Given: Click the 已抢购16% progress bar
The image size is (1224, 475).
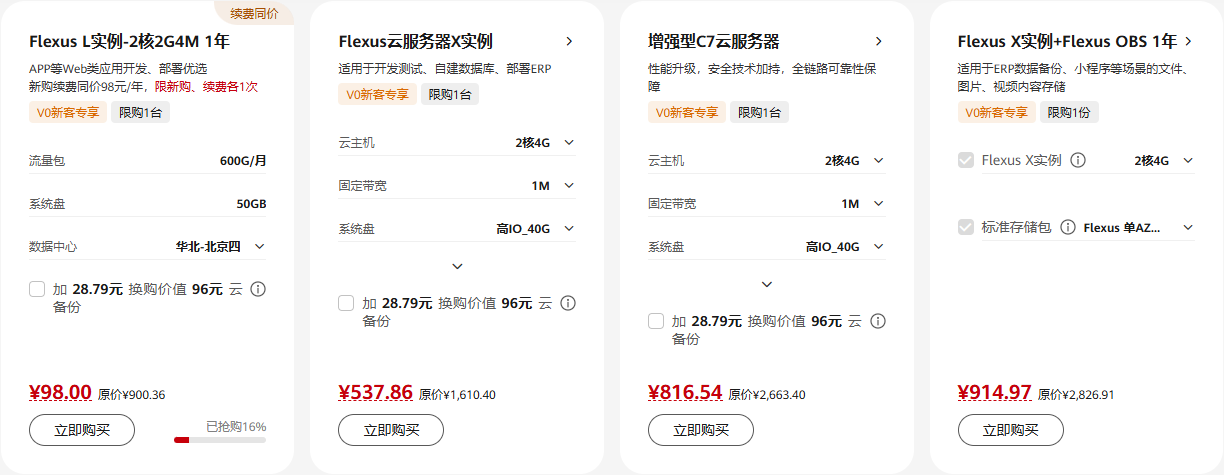Looking at the screenshot, I should (x=220, y=439).
